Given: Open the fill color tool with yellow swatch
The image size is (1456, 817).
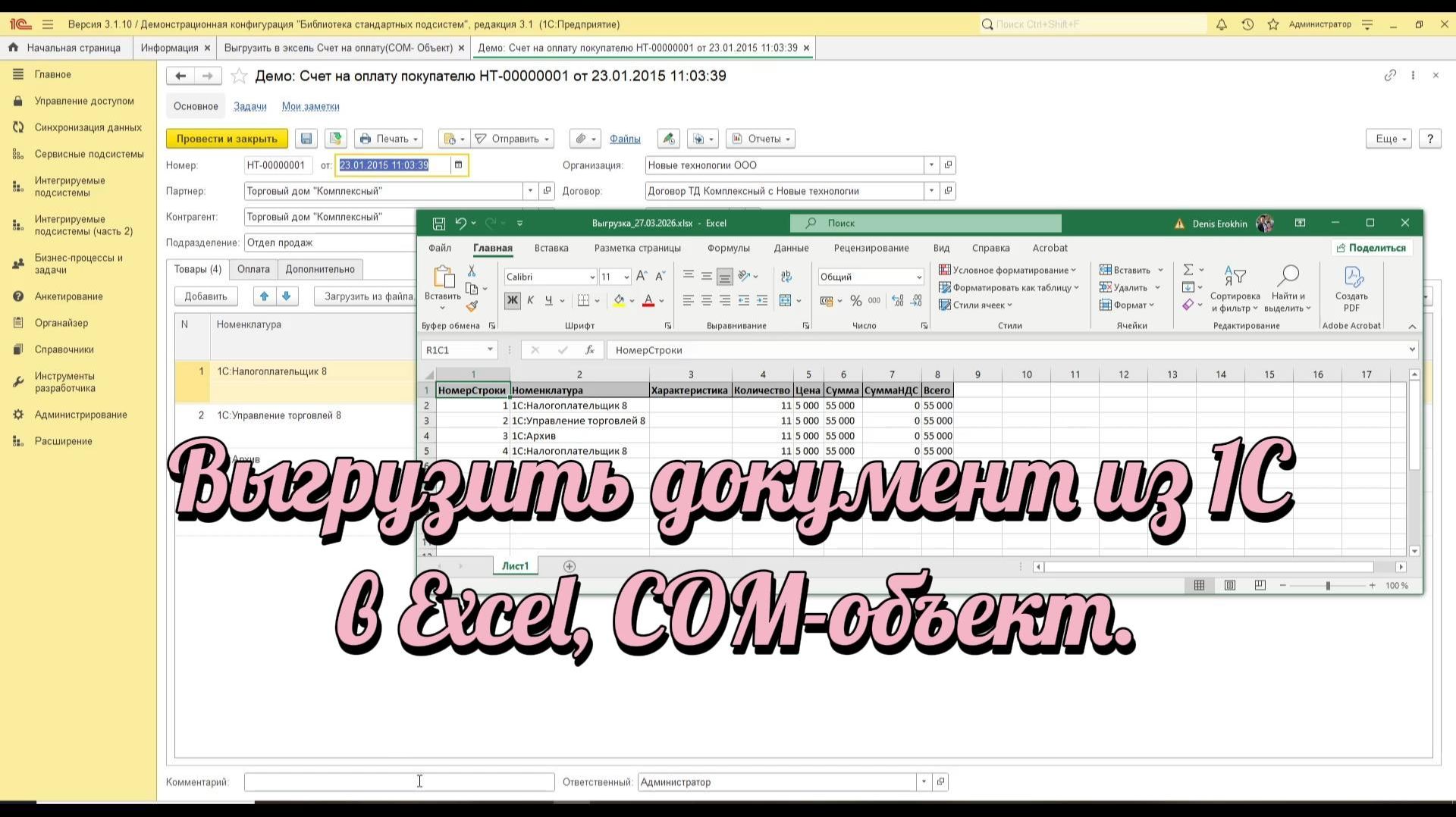Looking at the screenshot, I should pyautogui.click(x=619, y=300).
